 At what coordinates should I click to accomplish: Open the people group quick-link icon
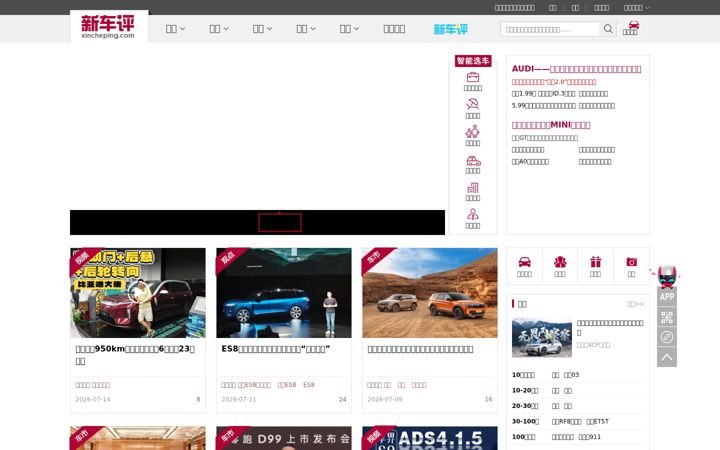(x=560, y=262)
